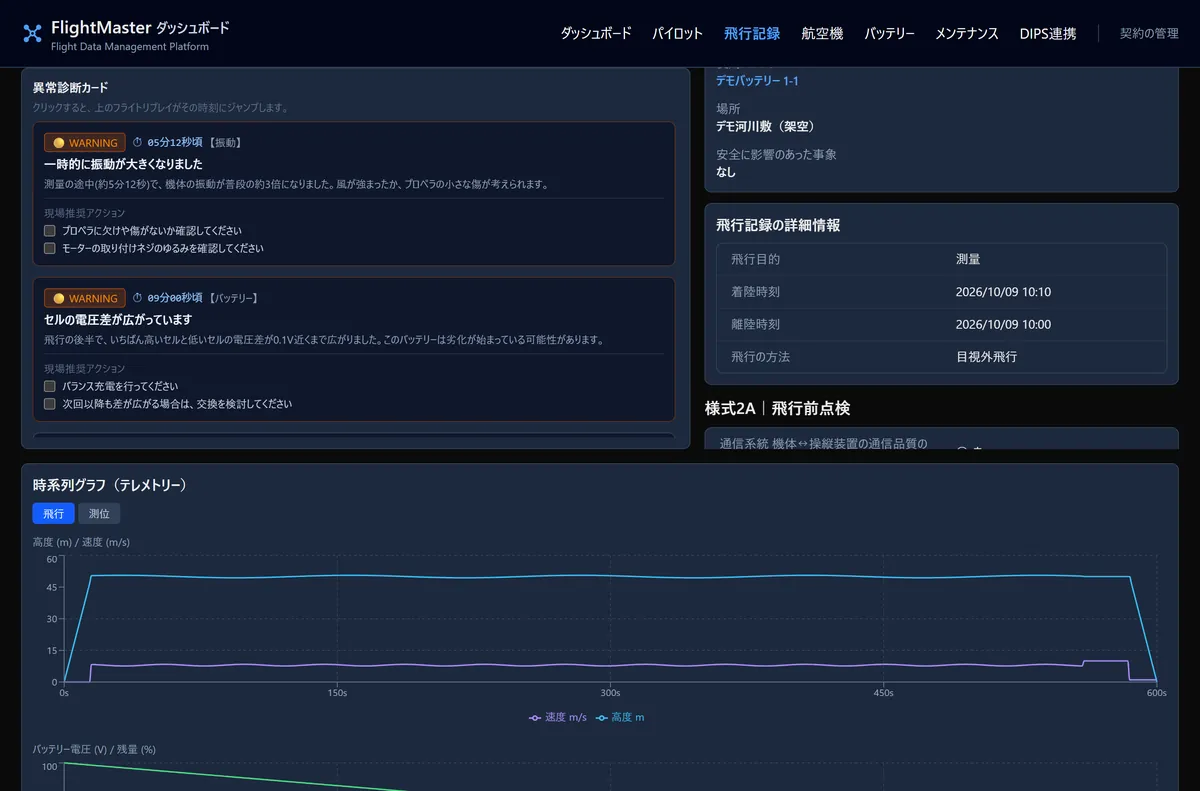The image size is (1200, 791).
Task: Click the 契約の管理 link
Action: click(1149, 33)
